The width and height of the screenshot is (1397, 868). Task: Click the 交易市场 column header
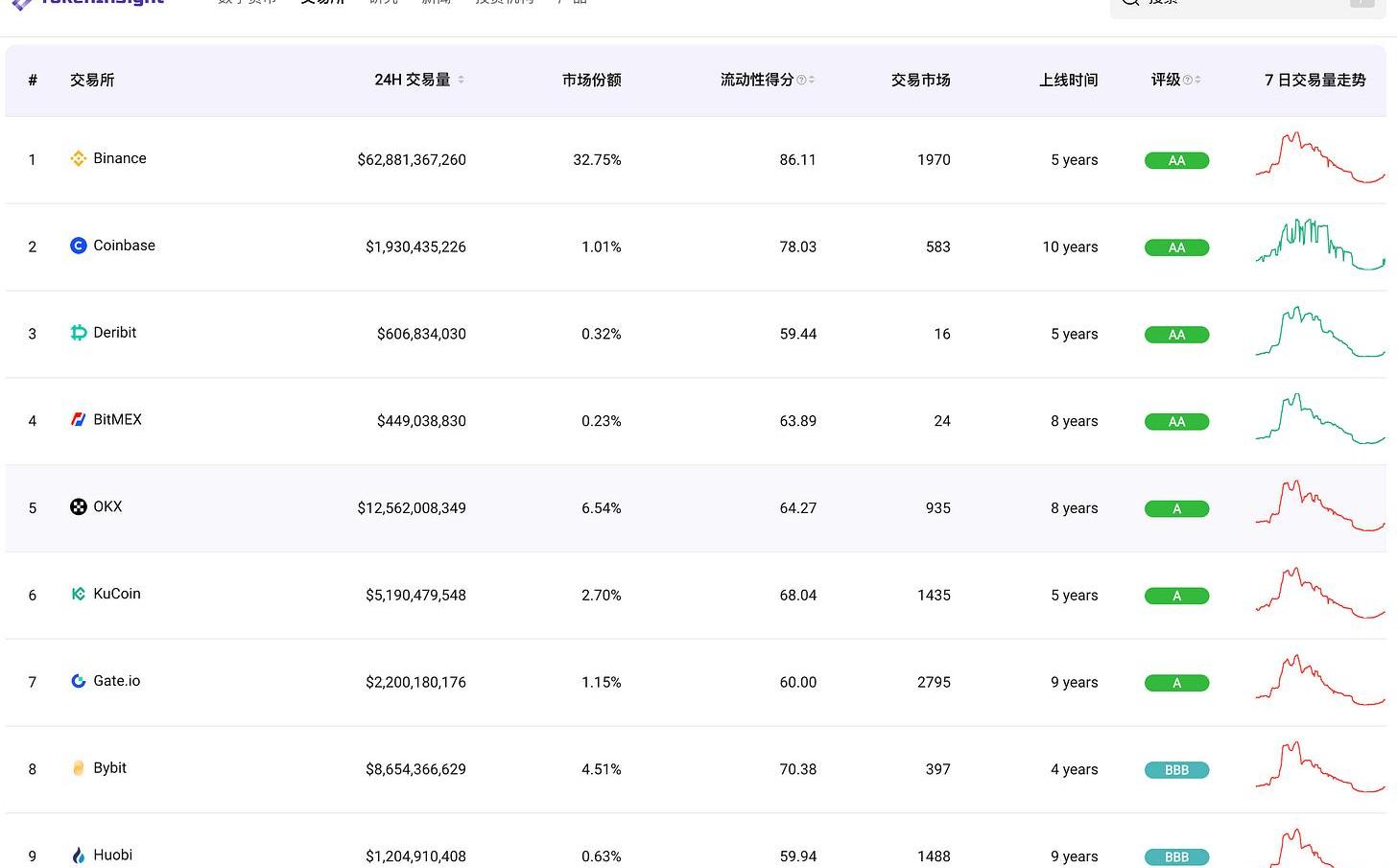[x=921, y=80]
